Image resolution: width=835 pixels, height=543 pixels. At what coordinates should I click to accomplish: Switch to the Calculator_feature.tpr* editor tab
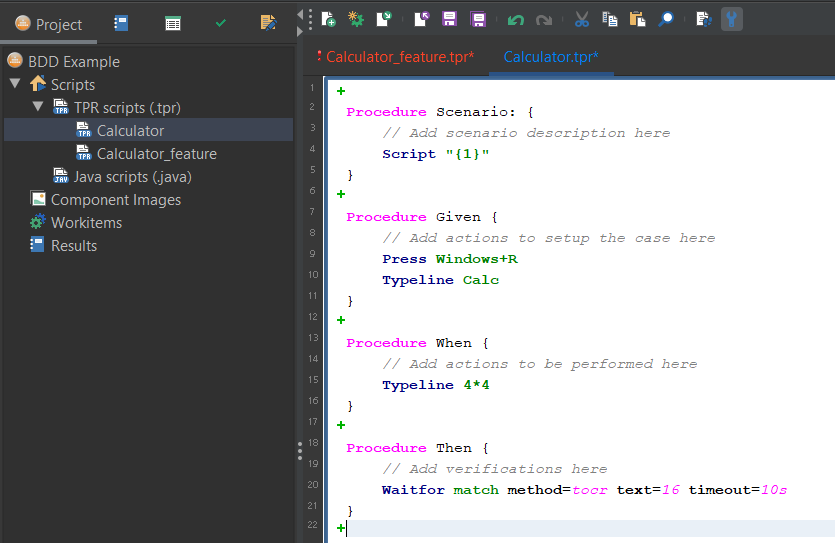[397, 57]
